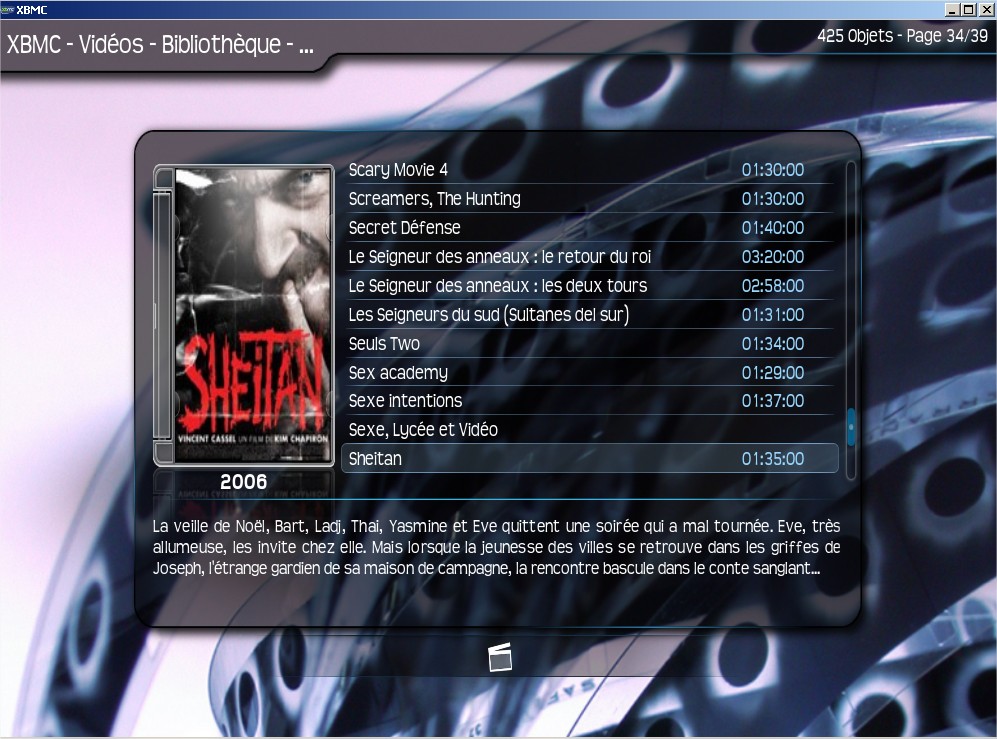
Task: Click the 425 Objets page indicator
Action: pyautogui.click(x=902, y=37)
